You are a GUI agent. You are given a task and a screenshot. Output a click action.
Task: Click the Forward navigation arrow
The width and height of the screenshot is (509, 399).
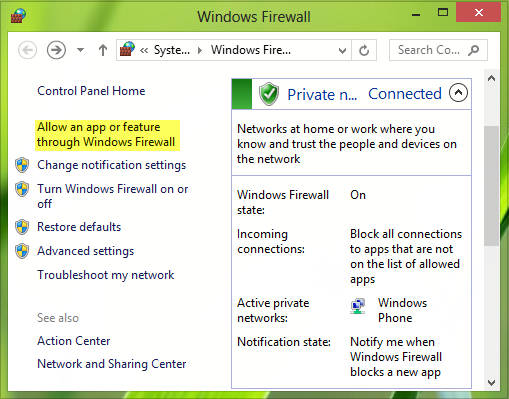pos(56,50)
